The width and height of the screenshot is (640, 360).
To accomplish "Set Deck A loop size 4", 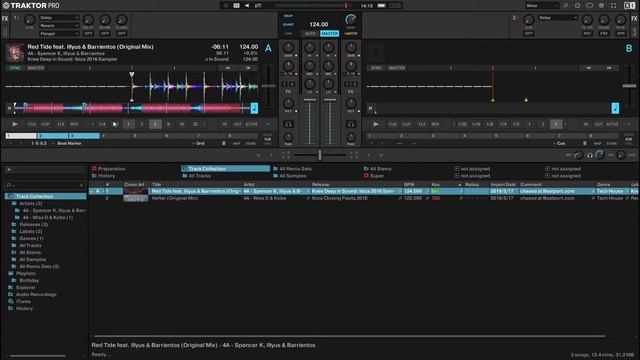I will [x=155, y=124].
